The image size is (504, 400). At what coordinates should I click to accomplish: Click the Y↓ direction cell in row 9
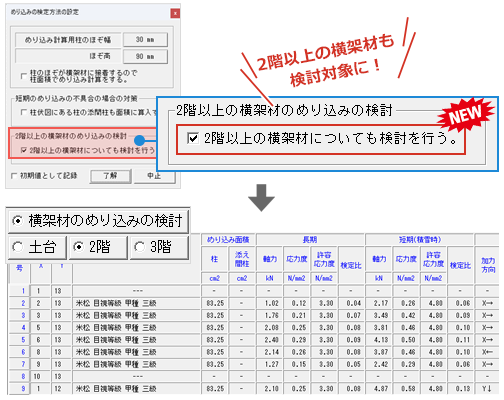[x=488, y=388]
